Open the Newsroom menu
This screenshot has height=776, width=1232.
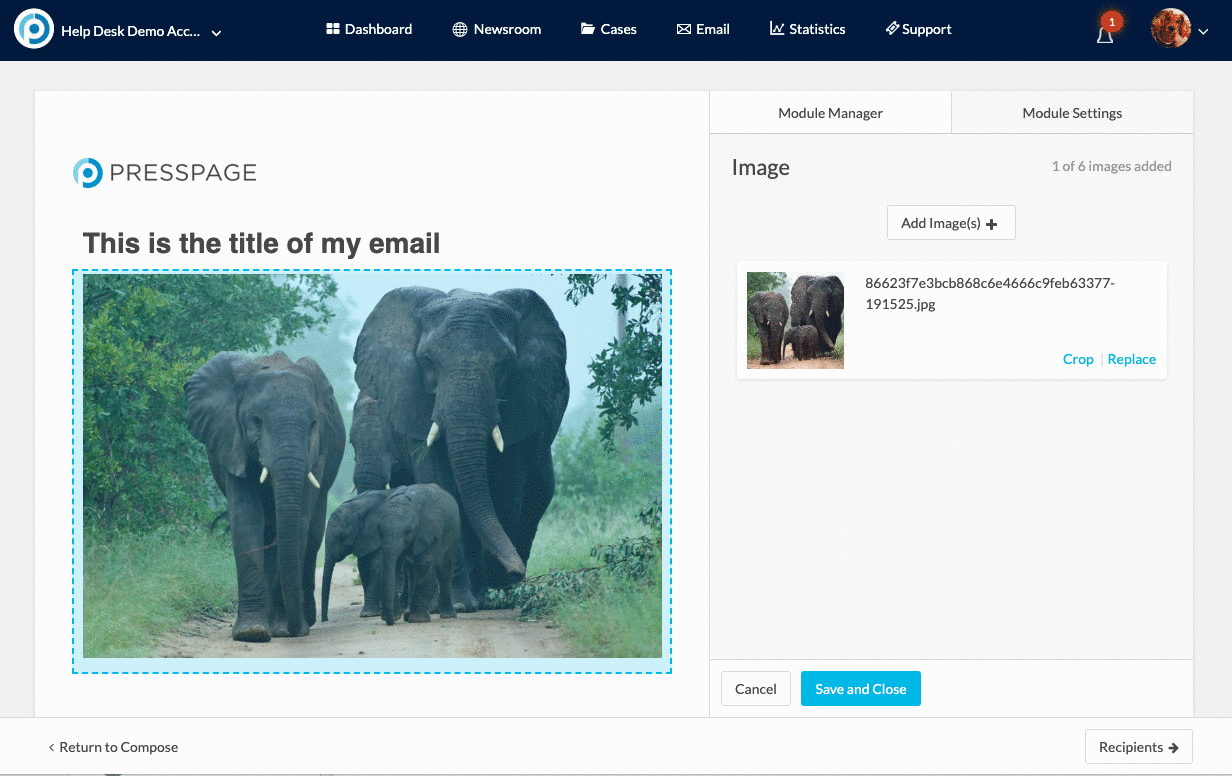click(497, 29)
